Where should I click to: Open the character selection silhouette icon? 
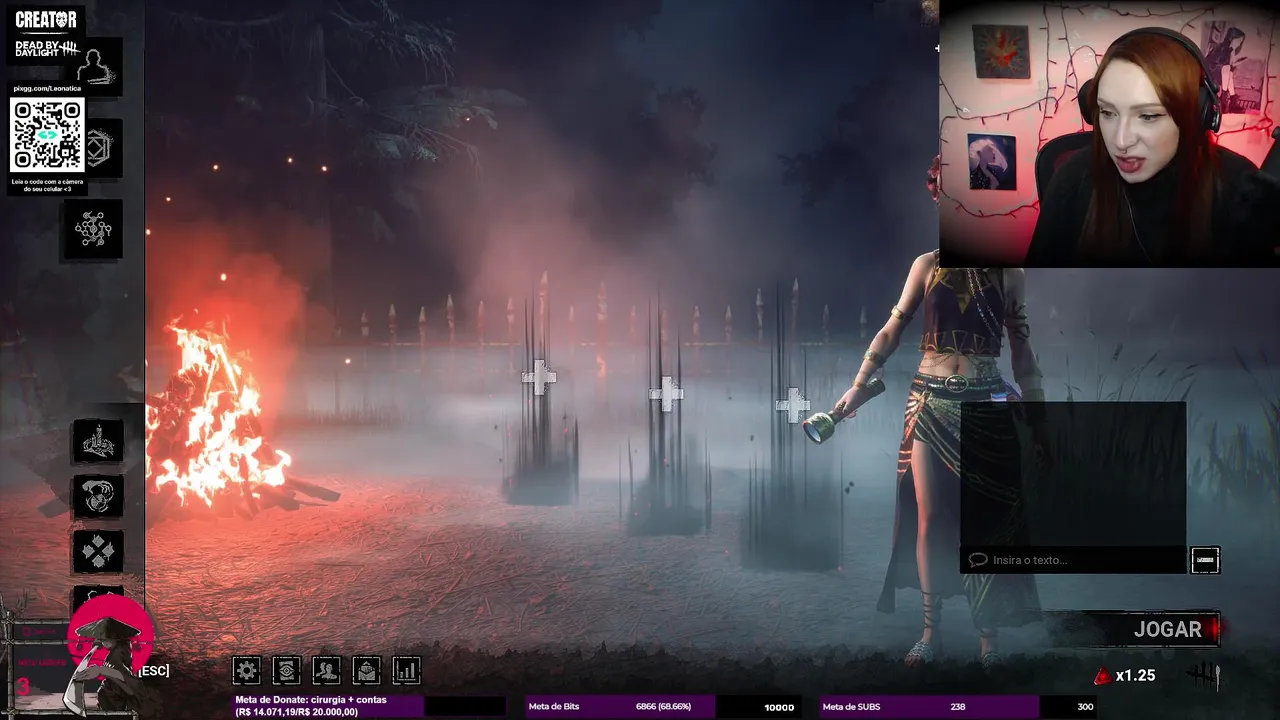(x=98, y=66)
